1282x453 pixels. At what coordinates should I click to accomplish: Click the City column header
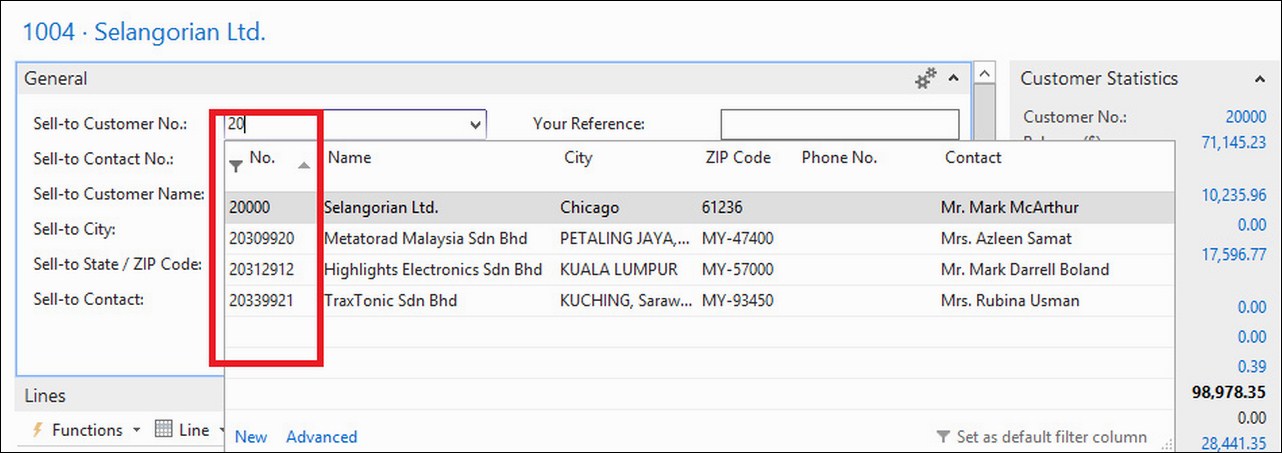pos(578,158)
